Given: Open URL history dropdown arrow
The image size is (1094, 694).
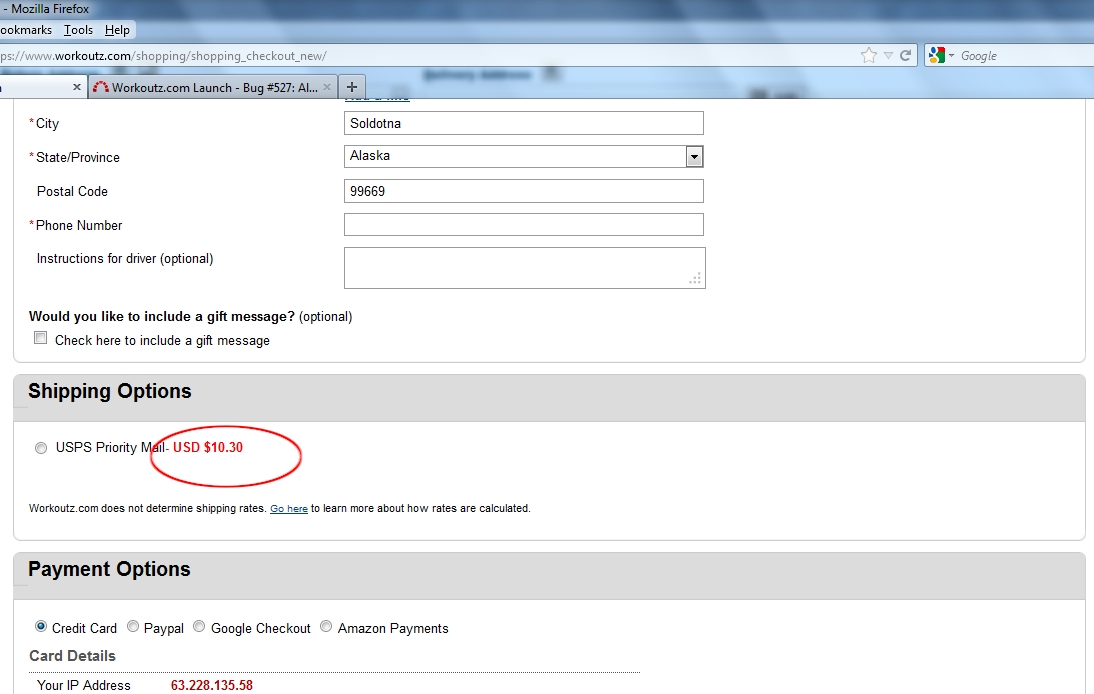Looking at the screenshot, I should click(888, 56).
